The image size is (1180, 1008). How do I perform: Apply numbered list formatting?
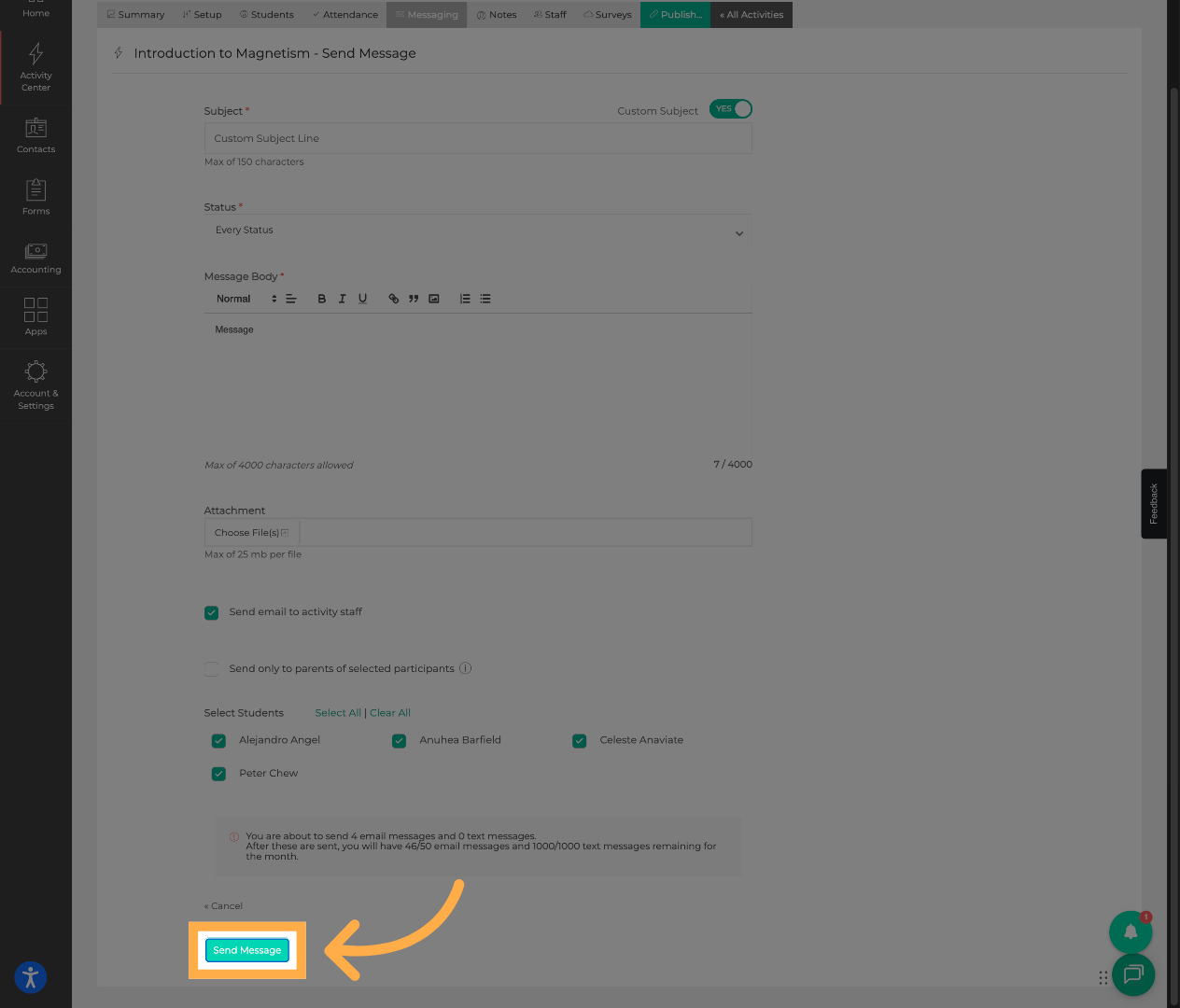465,299
